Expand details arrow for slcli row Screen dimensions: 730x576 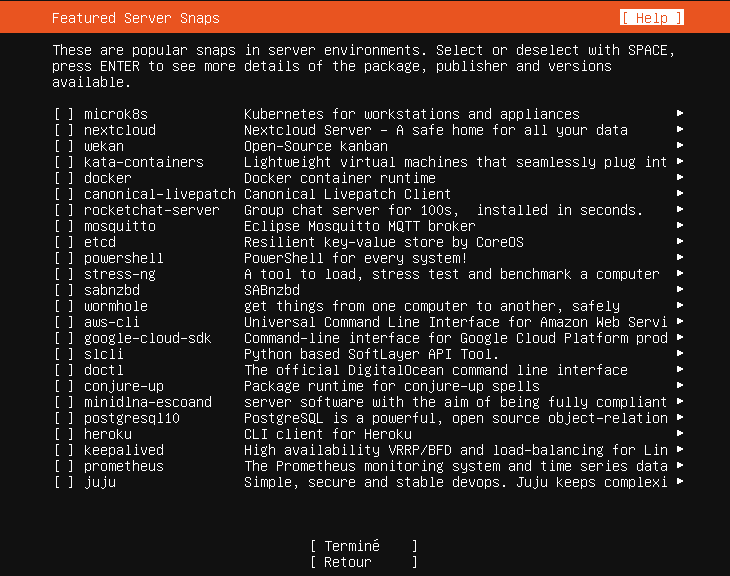coord(680,353)
